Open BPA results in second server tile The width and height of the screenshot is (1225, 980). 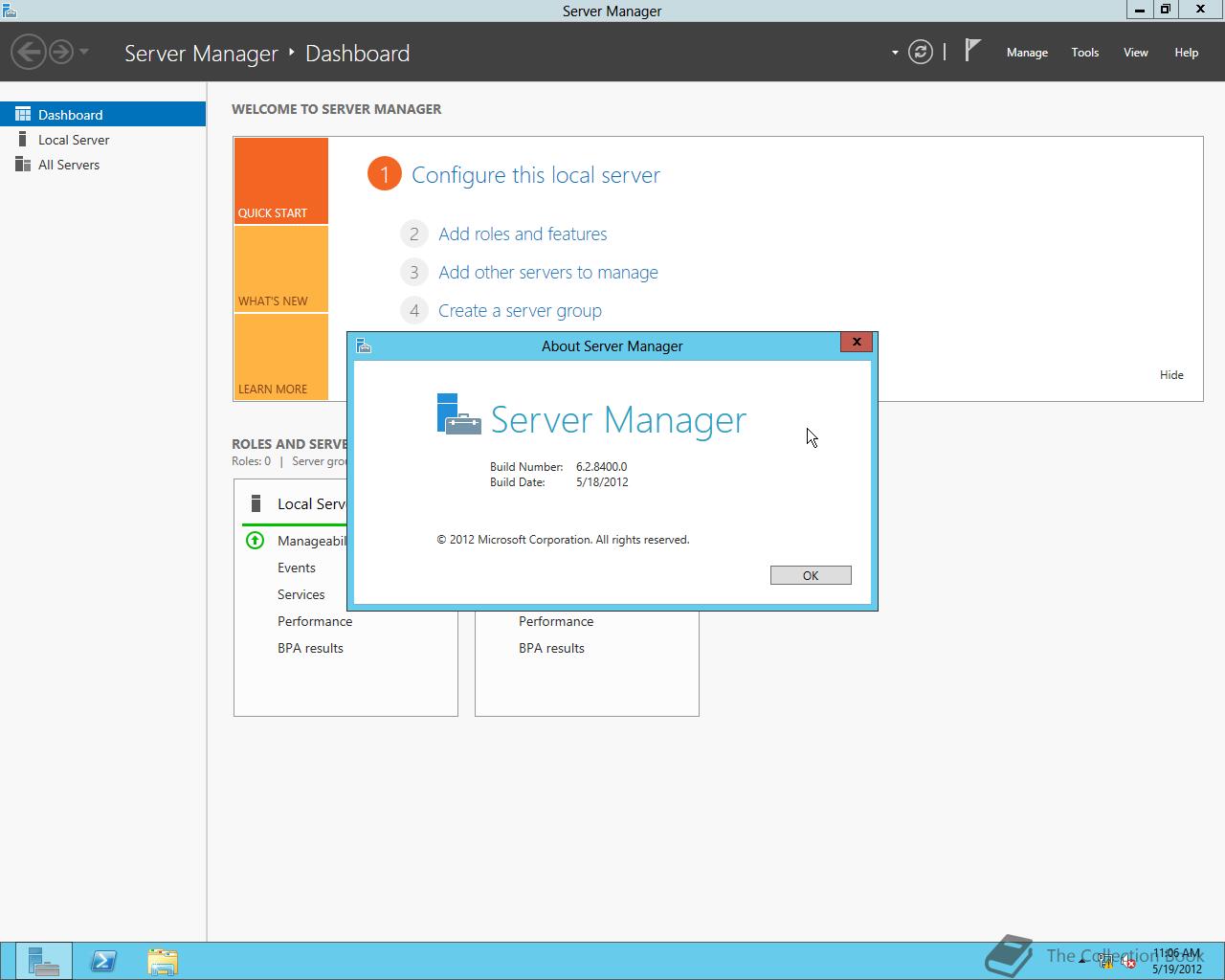551,648
